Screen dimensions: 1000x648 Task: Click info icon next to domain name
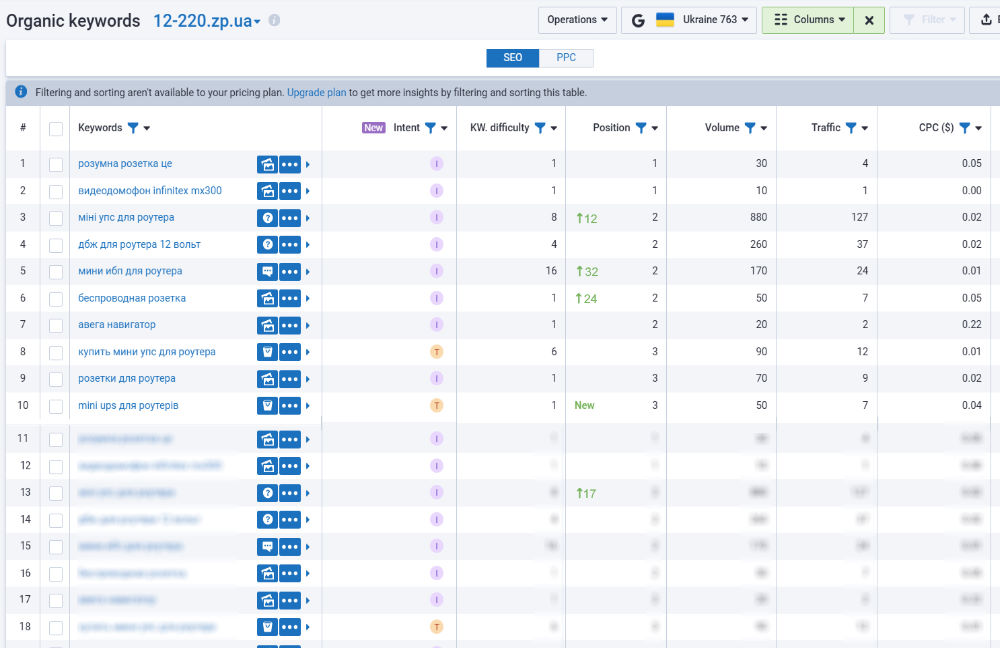pyautogui.click(x=274, y=20)
